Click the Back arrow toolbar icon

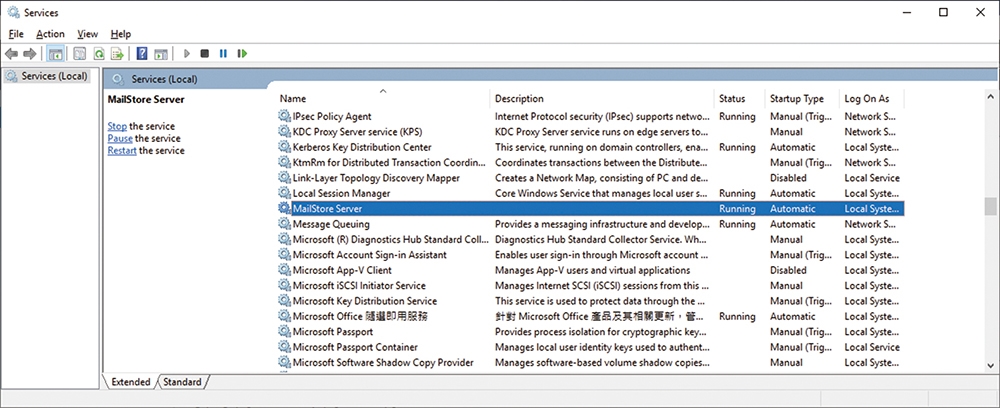11,54
